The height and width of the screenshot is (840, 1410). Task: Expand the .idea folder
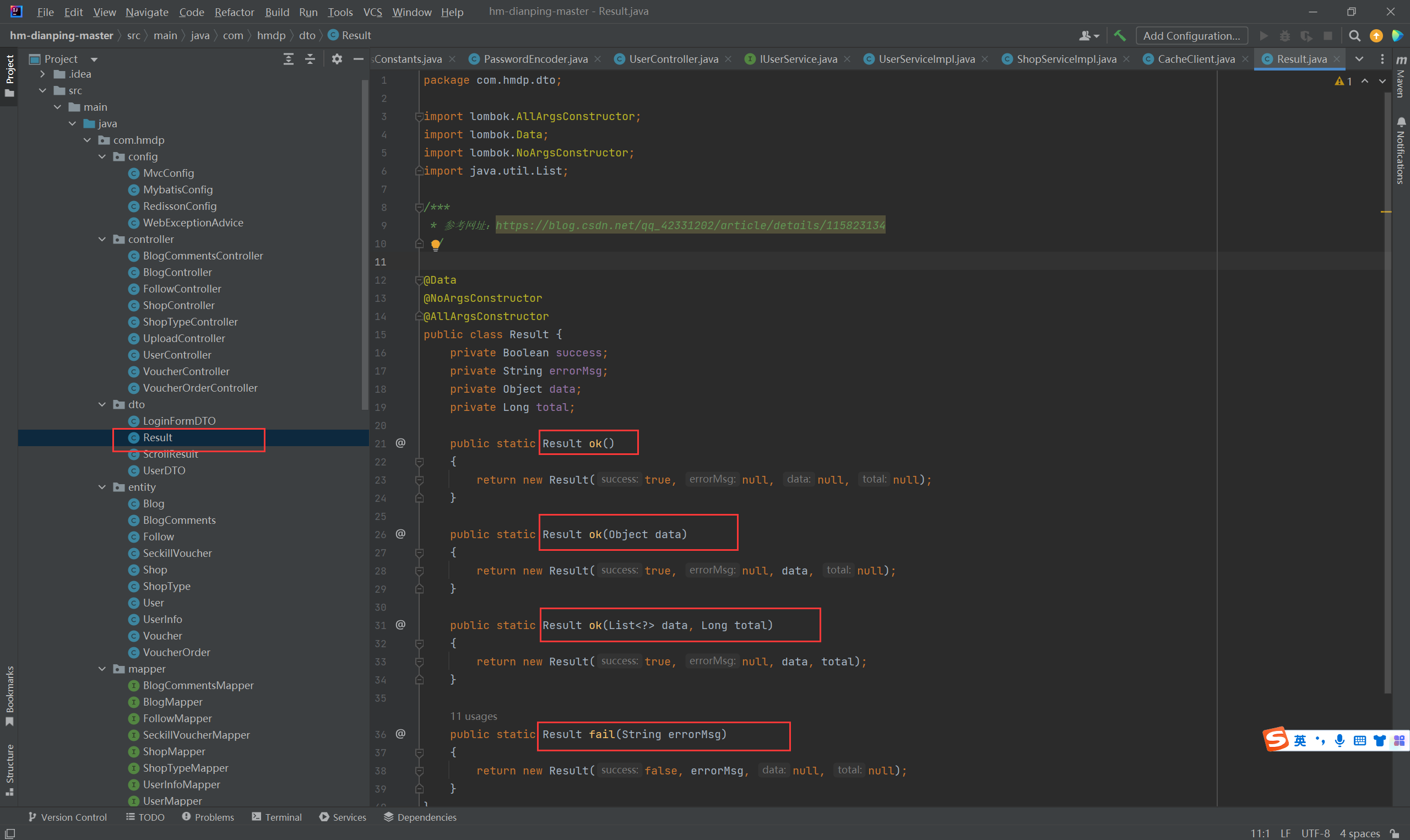42,74
